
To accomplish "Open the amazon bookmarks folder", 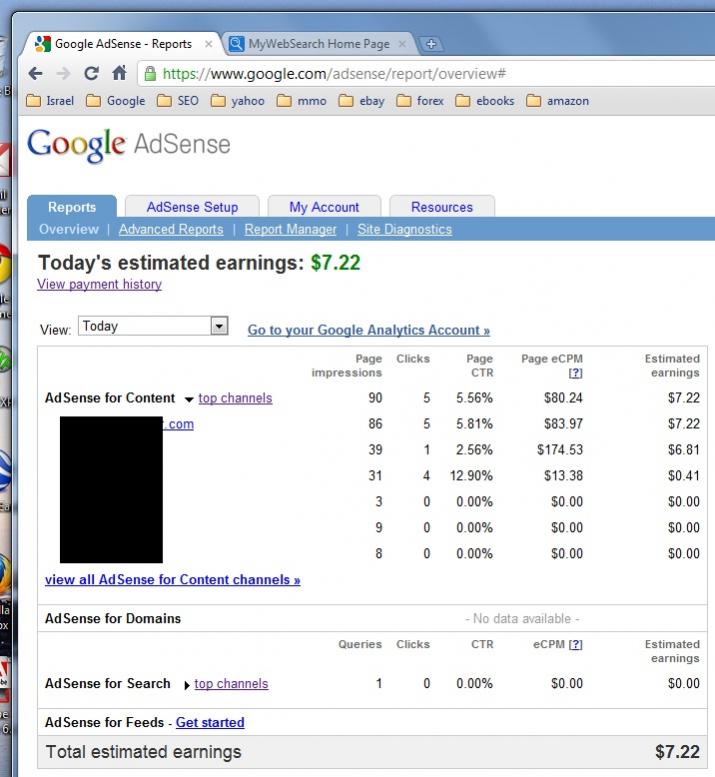I will [x=557, y=101].
